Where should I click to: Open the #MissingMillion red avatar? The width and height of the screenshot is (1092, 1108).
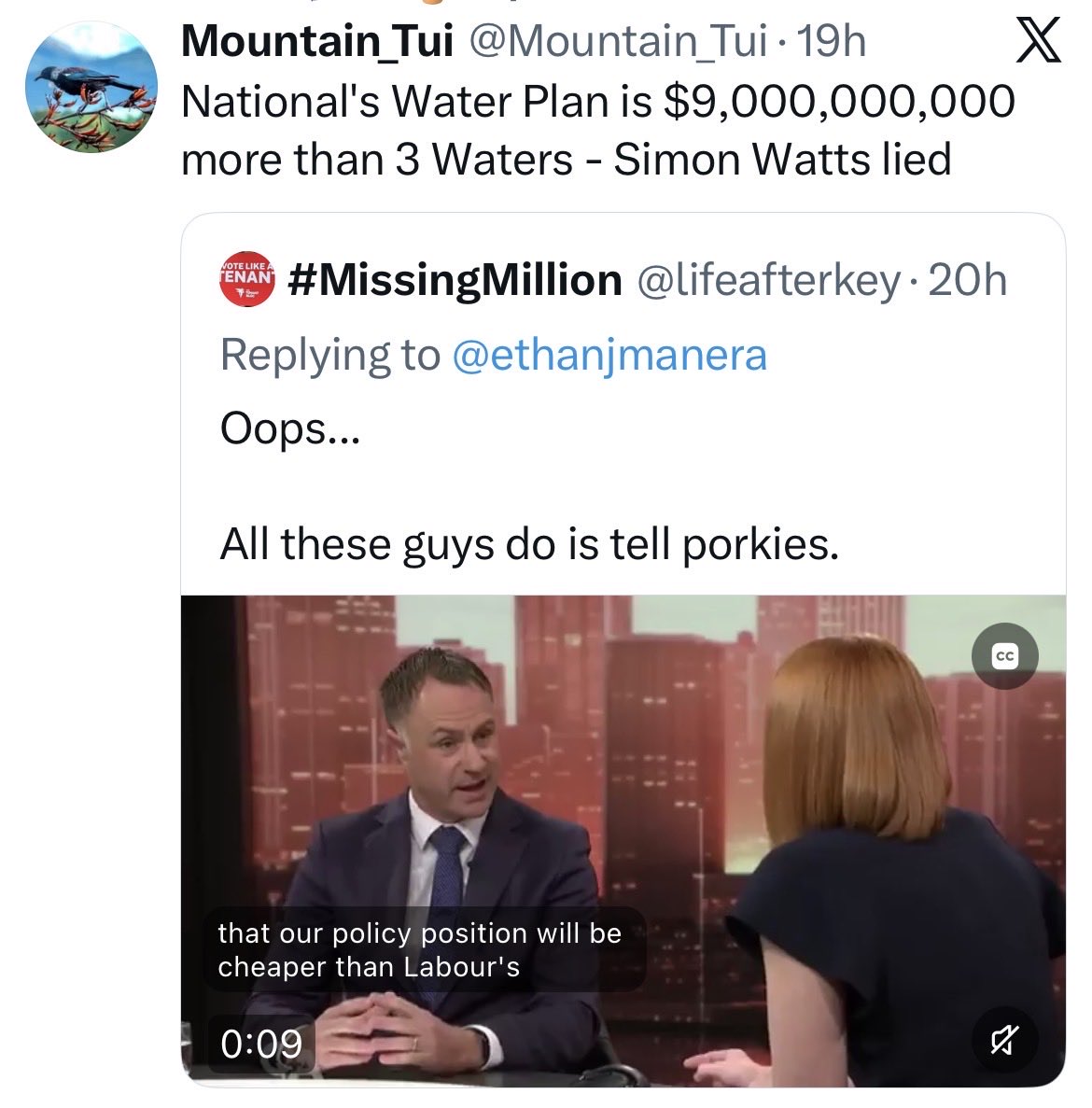tap(248, 279)
